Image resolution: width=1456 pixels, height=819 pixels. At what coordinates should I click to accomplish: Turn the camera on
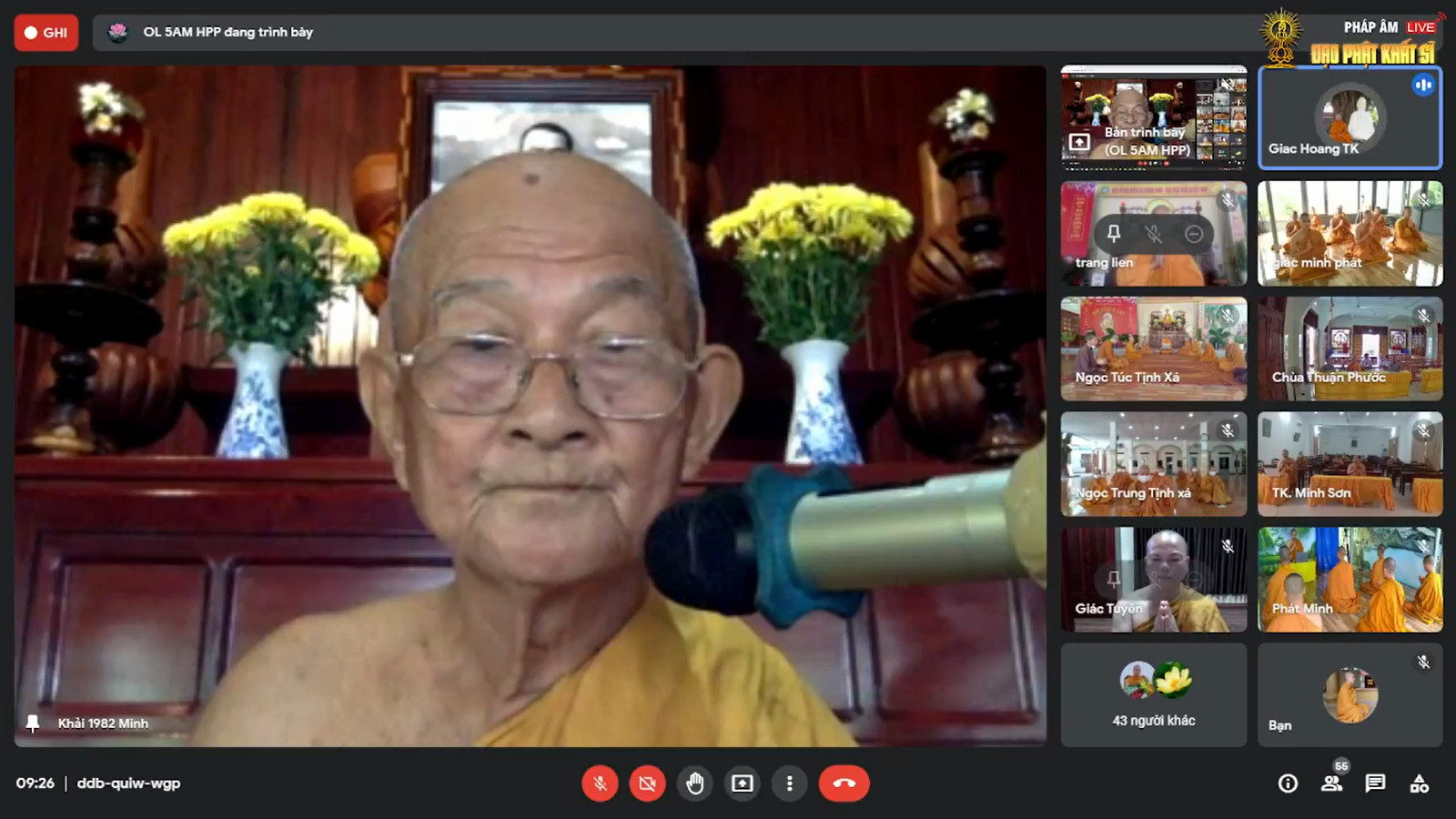[647, 784]
